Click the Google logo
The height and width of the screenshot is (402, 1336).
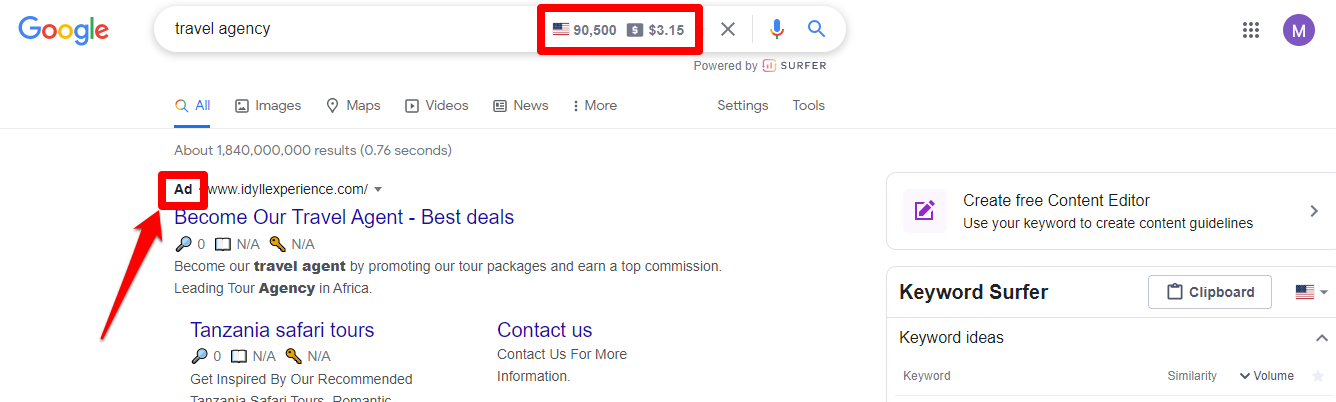click(x=63, y=30)
